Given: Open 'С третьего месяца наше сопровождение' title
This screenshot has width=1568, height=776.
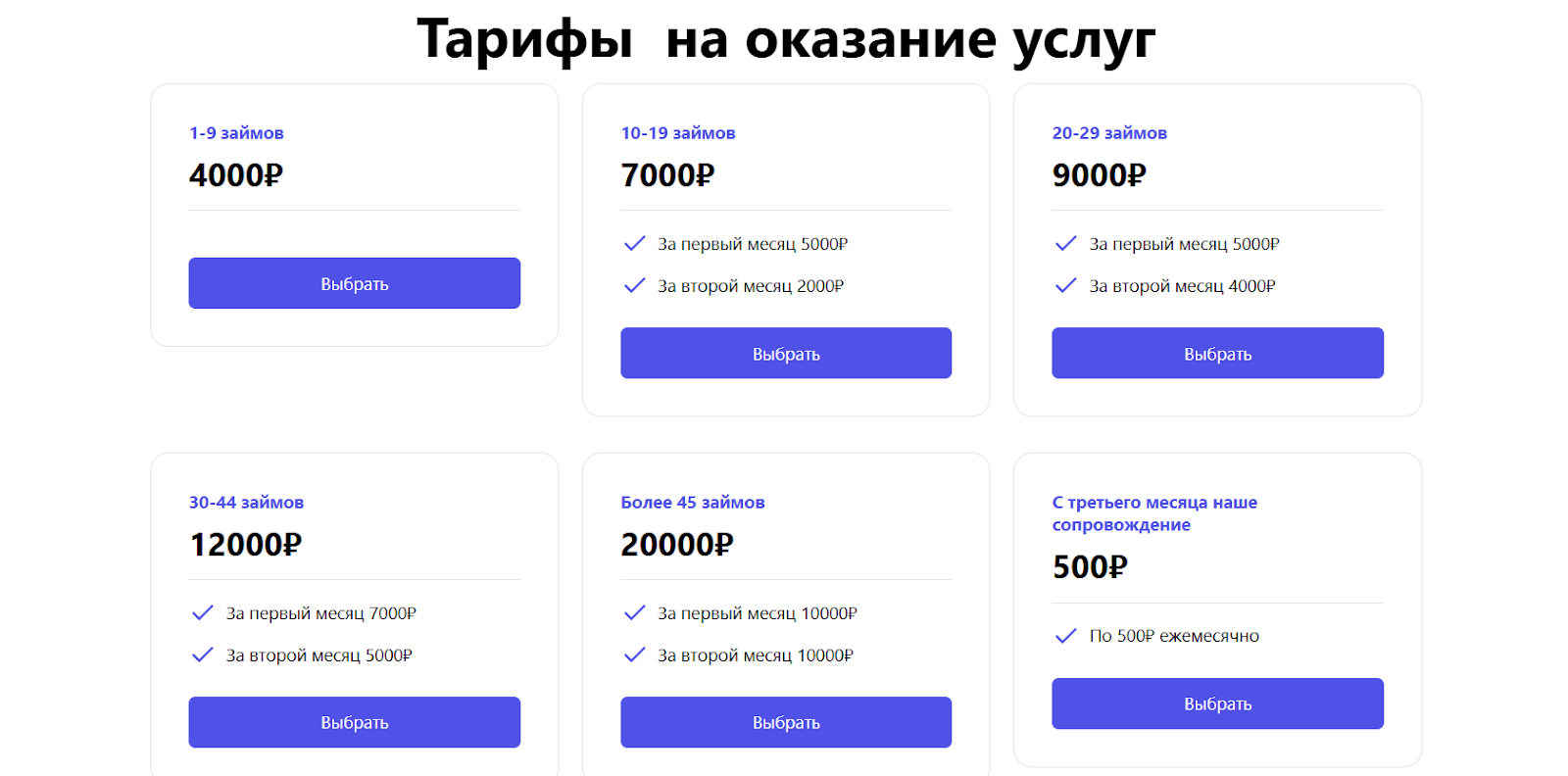Looking at the screenshot, I should (1154, 513).
